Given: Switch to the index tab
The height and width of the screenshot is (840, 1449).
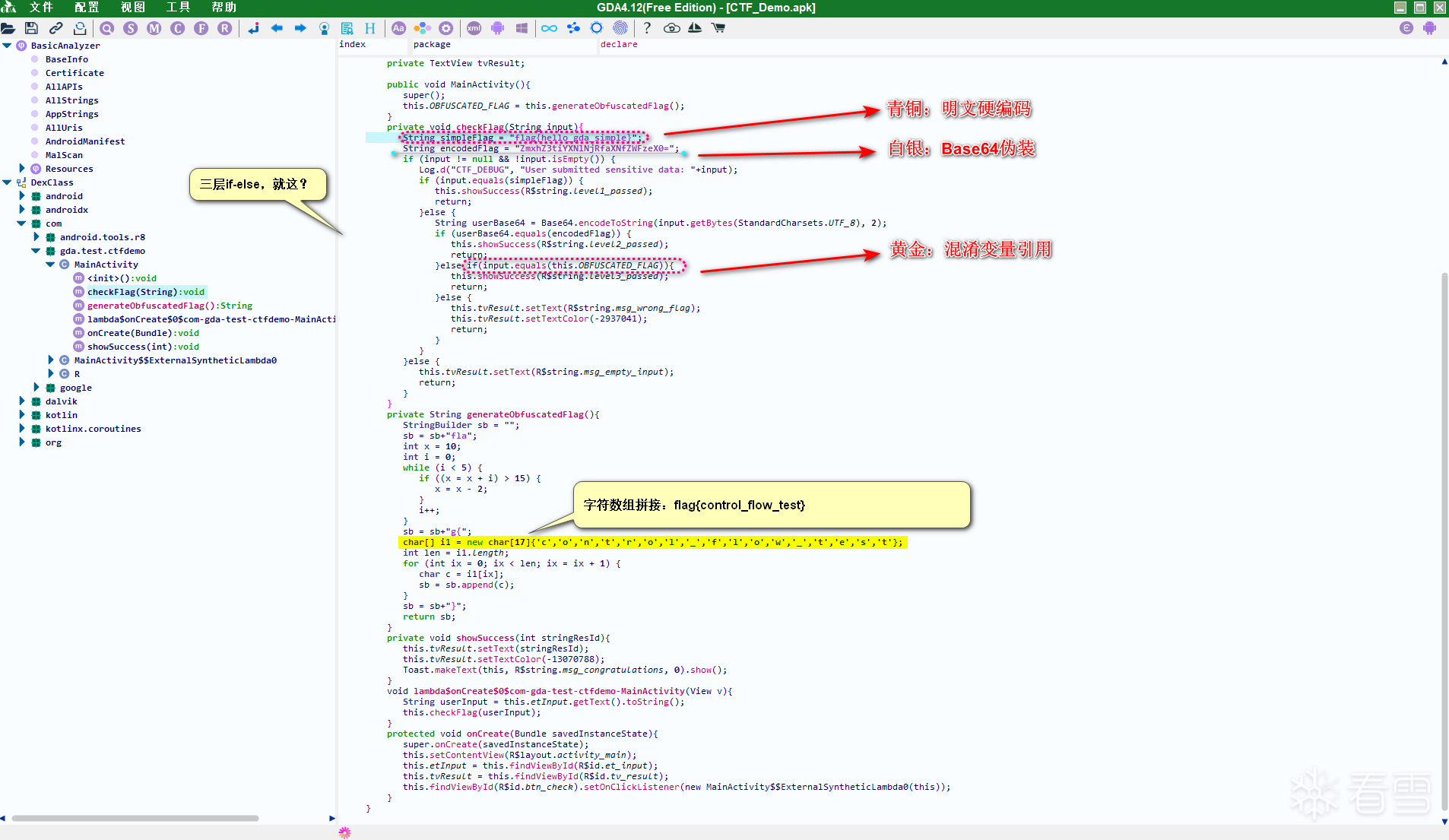Looking at the screenshot, I should 353,44.
